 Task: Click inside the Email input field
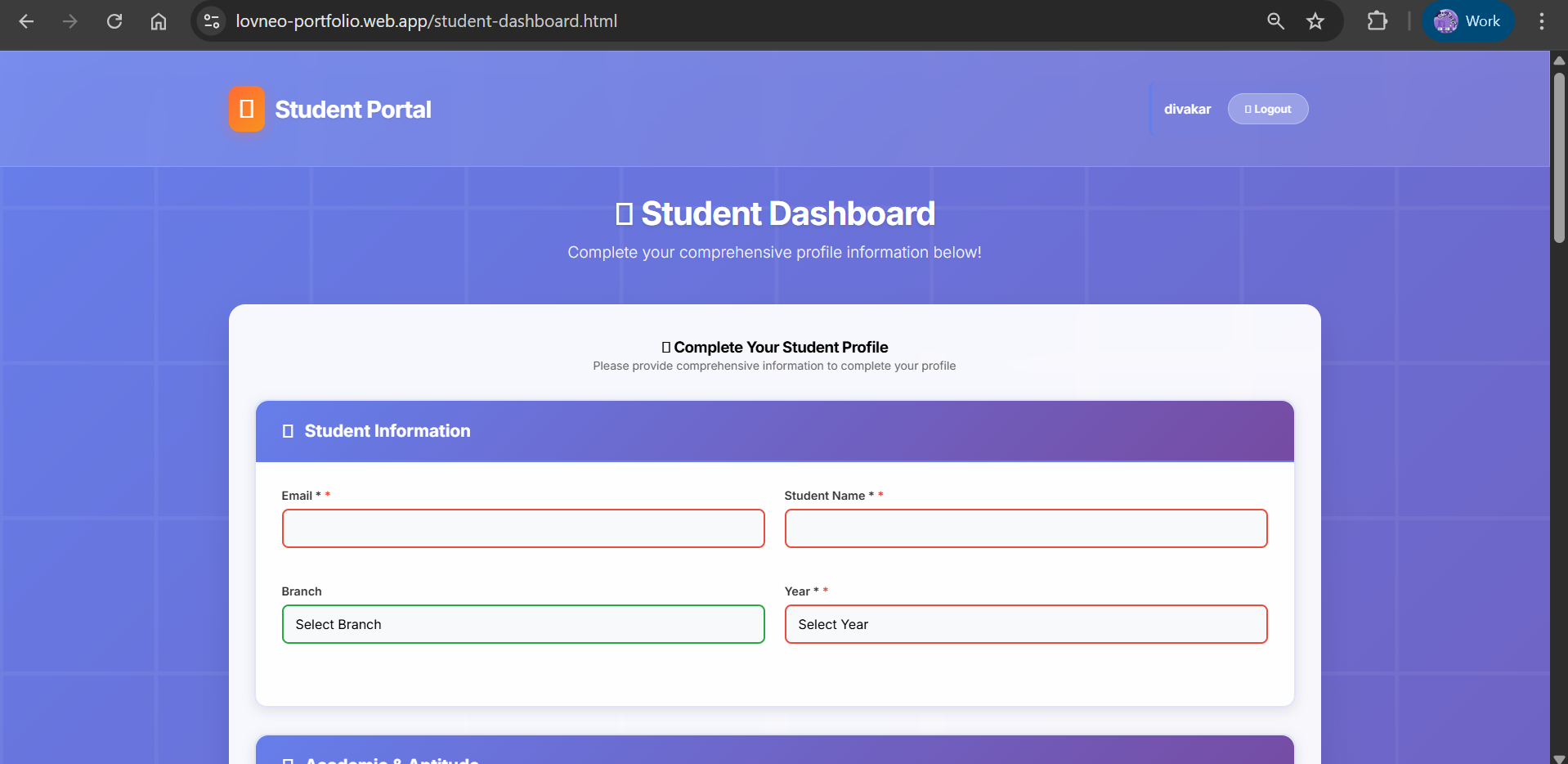(523, 528)
